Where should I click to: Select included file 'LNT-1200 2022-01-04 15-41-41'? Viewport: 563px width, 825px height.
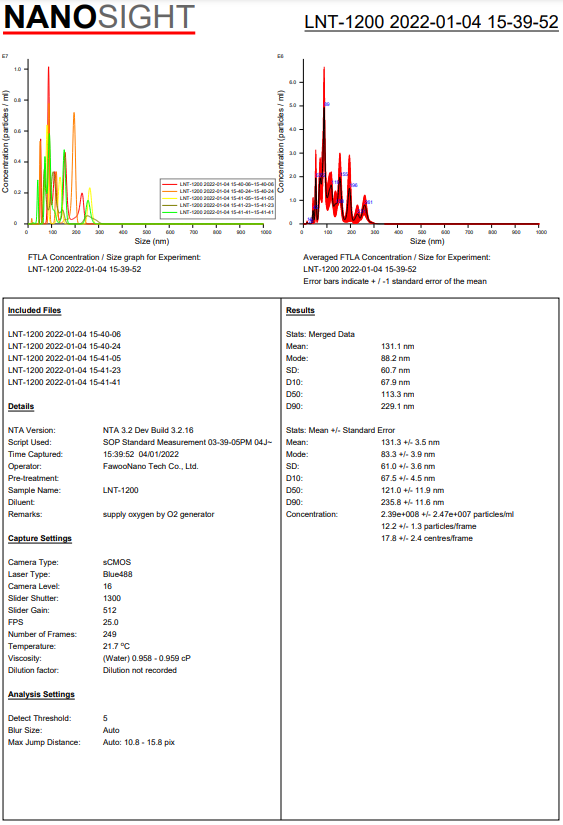[64, 383]
